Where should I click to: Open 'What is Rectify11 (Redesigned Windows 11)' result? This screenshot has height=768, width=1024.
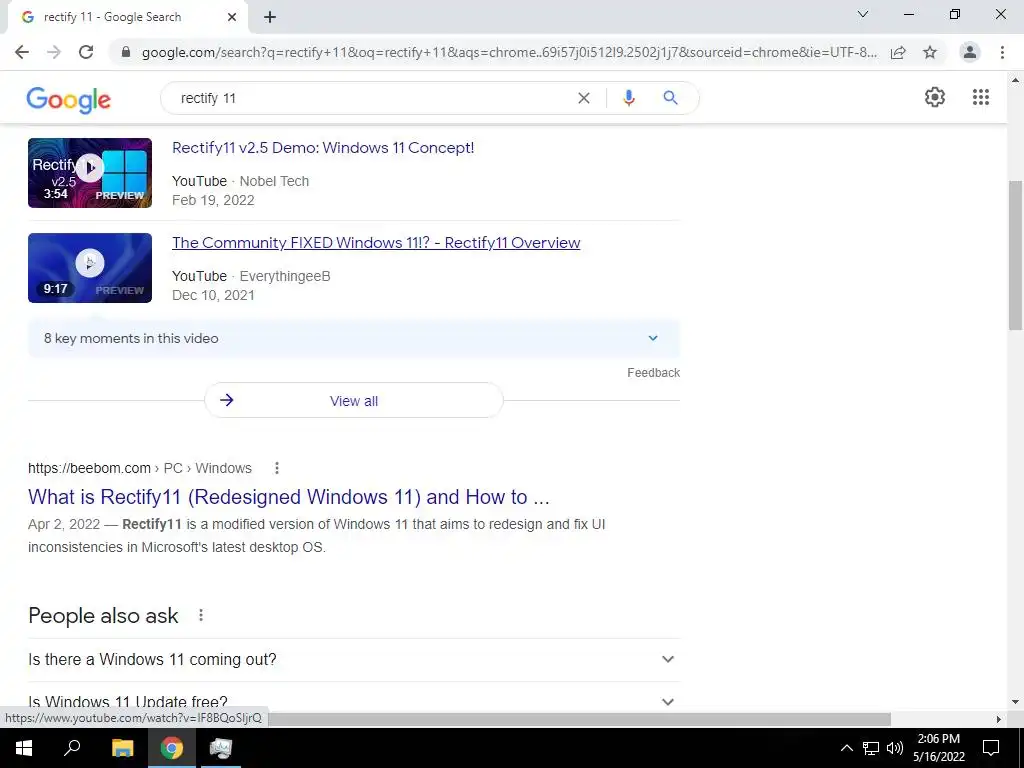click(x=289, y=497)
